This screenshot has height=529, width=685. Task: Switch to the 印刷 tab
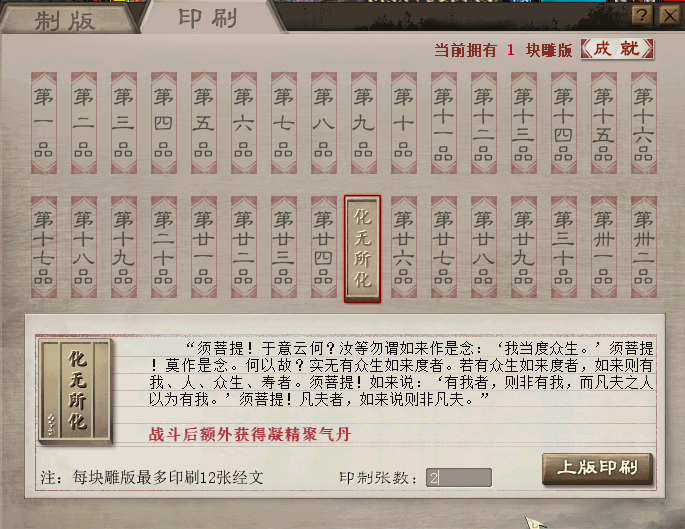point(209,18)
